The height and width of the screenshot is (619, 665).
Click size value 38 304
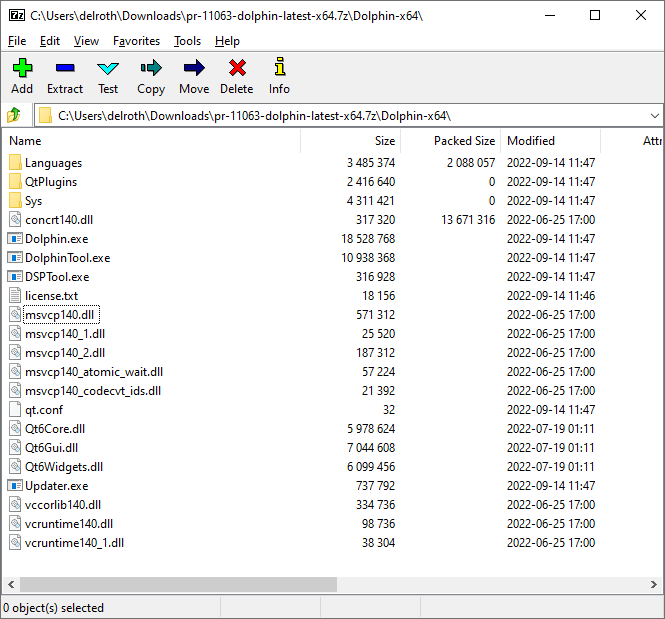378,543
